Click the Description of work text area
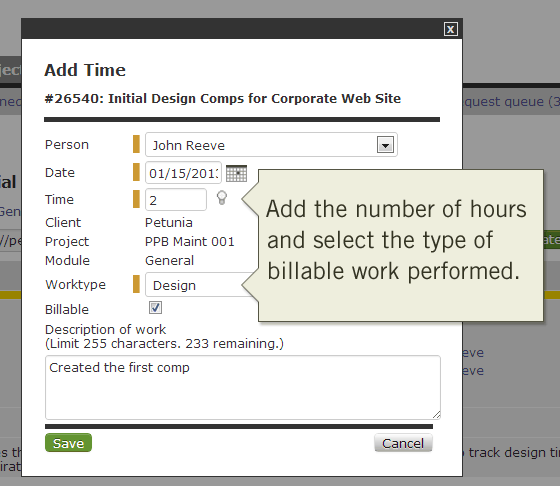560x486 pixels. 243,387
